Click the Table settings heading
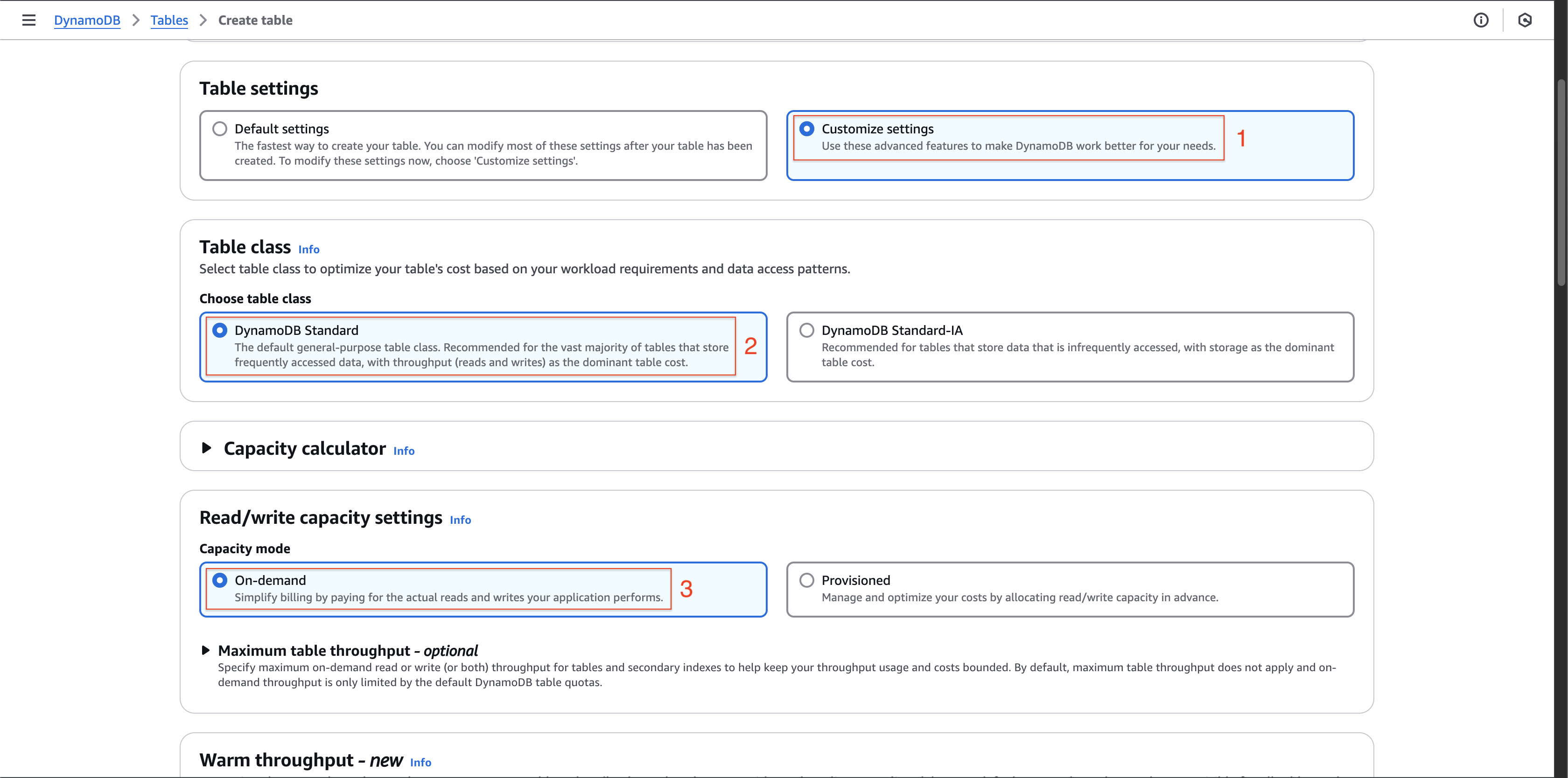 point(259,89)
